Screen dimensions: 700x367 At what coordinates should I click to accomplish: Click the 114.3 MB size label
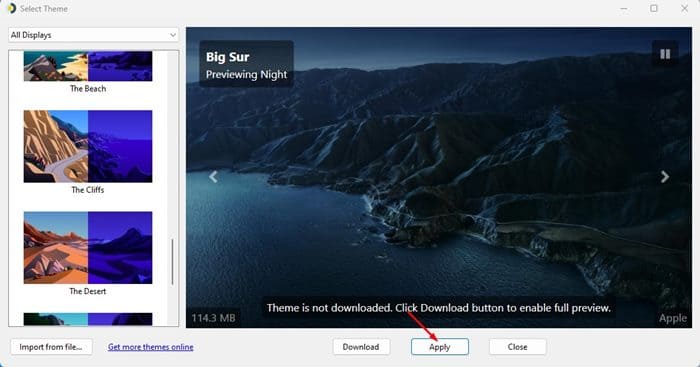(x=213, y=318)
